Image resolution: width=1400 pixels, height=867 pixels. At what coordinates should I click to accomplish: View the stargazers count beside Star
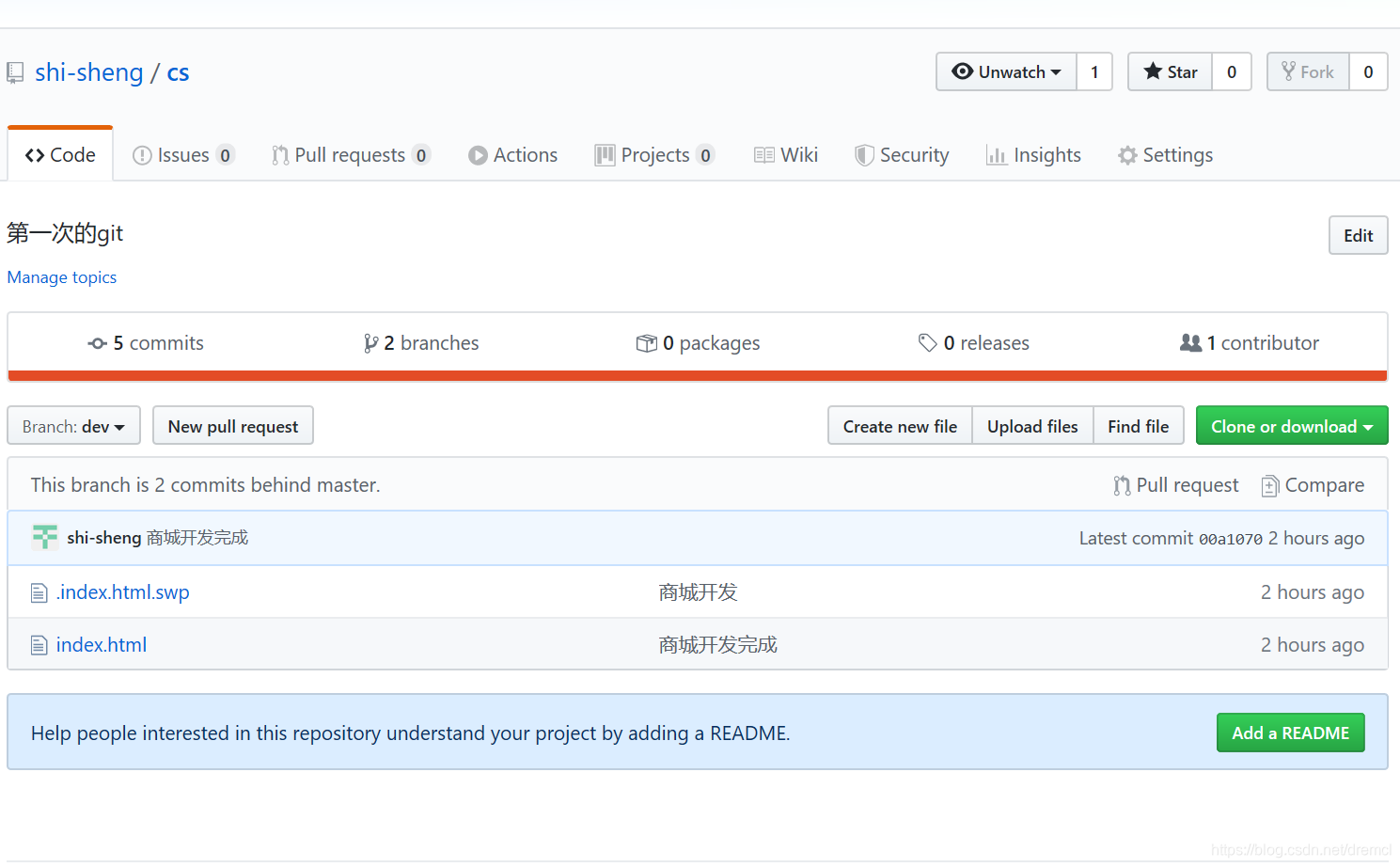coord(1232,71)
